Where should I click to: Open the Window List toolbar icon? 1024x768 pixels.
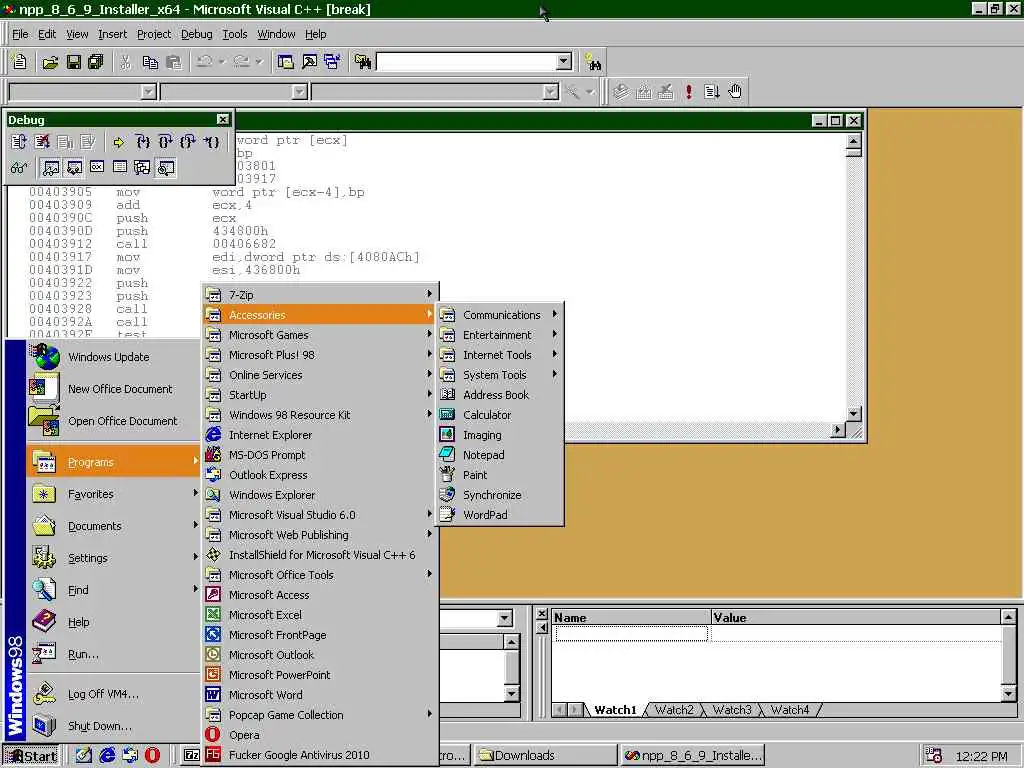(x=332, y=62)
